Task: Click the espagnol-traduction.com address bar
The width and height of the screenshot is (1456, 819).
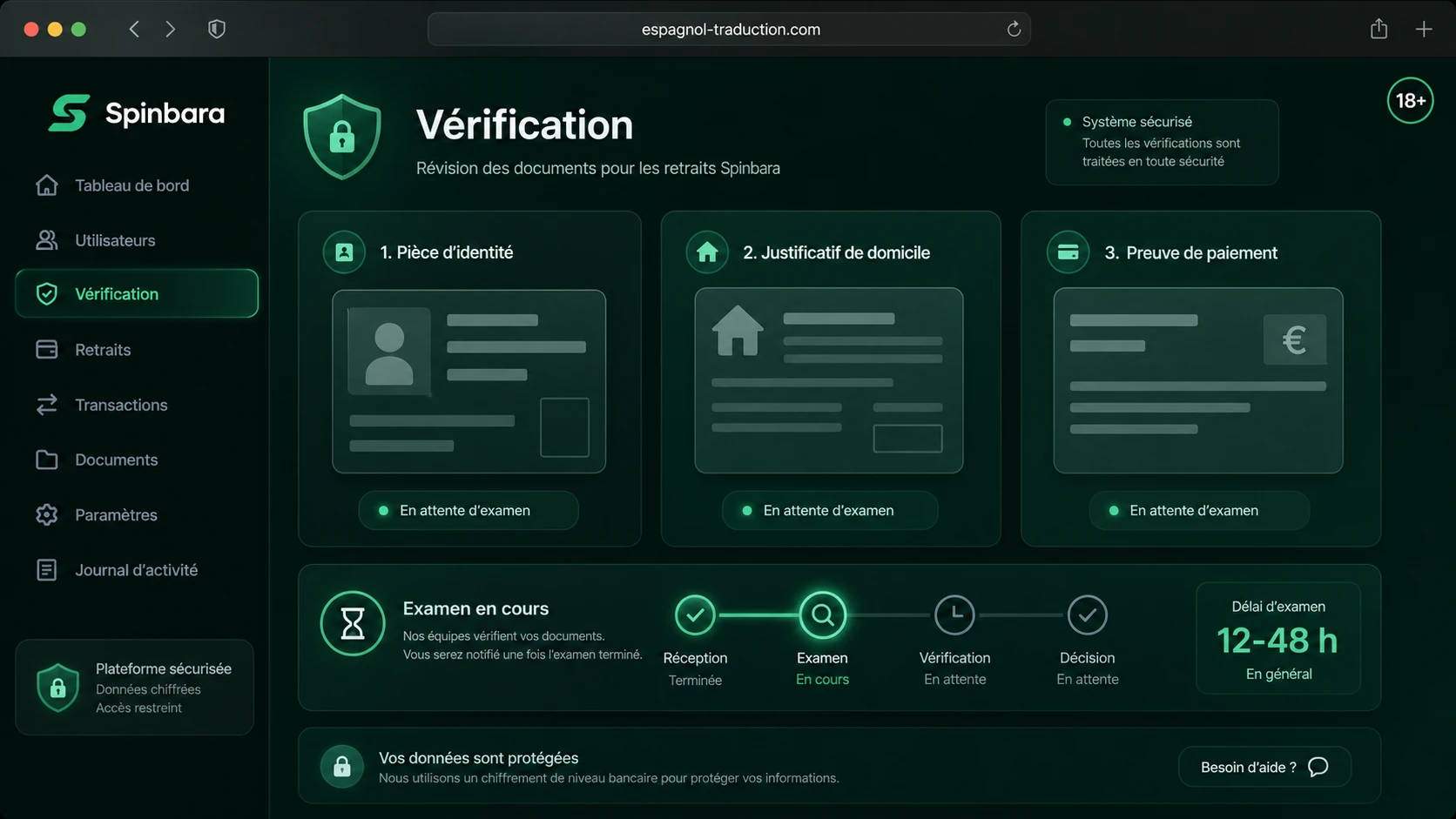Action: pos(730,29)
